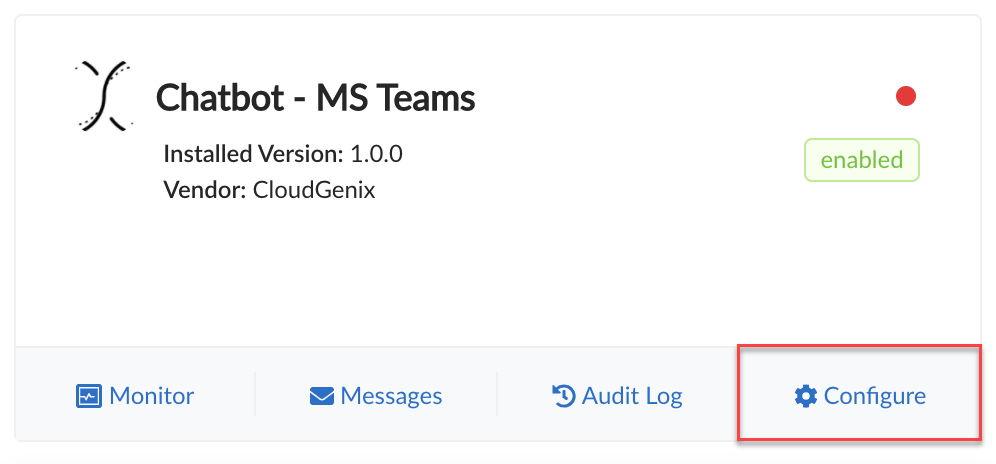Open the Configure text link
This screenshot has height=464, width=996.
[875, 396]
